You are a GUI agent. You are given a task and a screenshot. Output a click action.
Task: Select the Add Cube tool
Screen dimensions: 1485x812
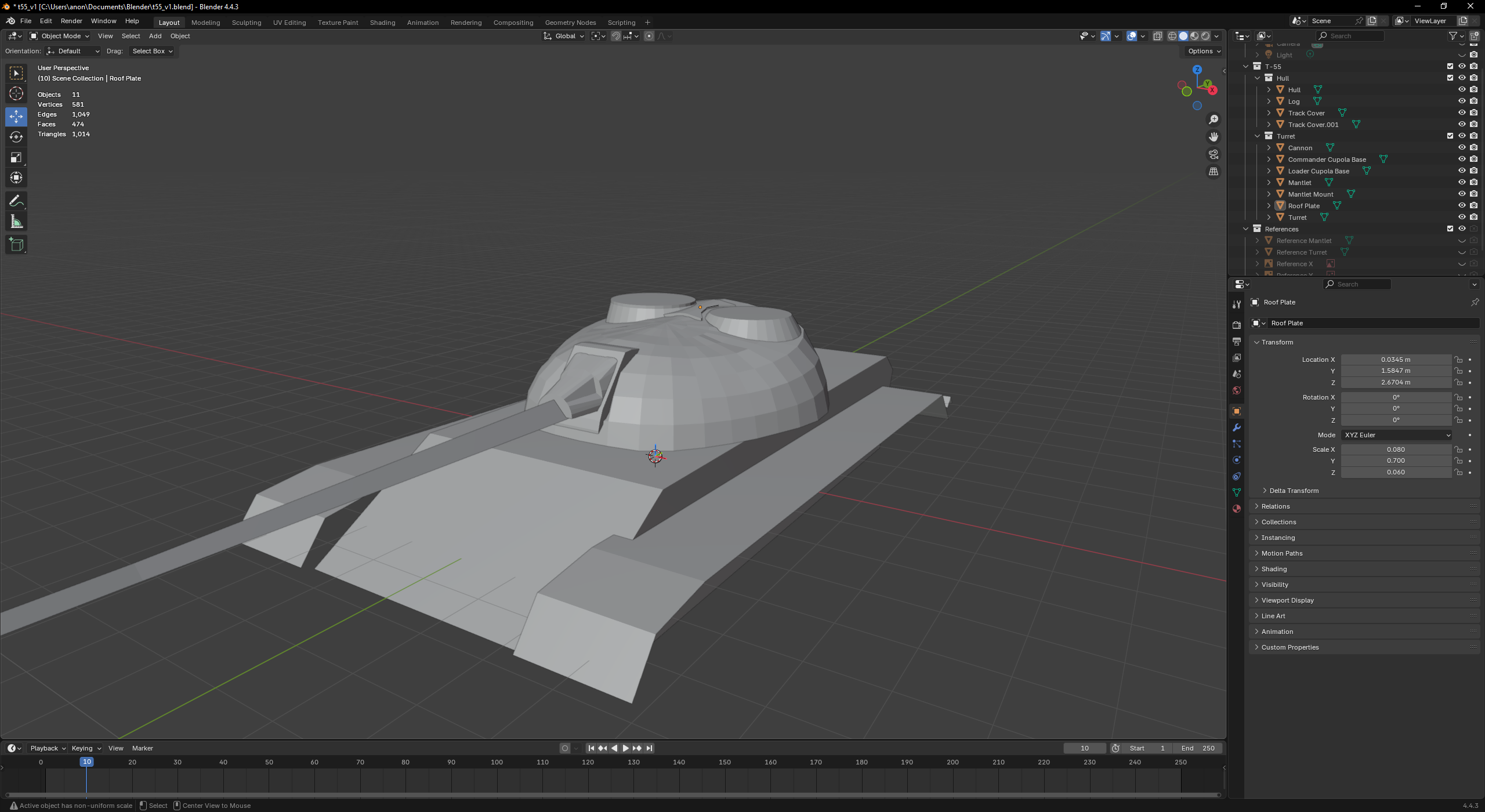[x=16, y=245]
